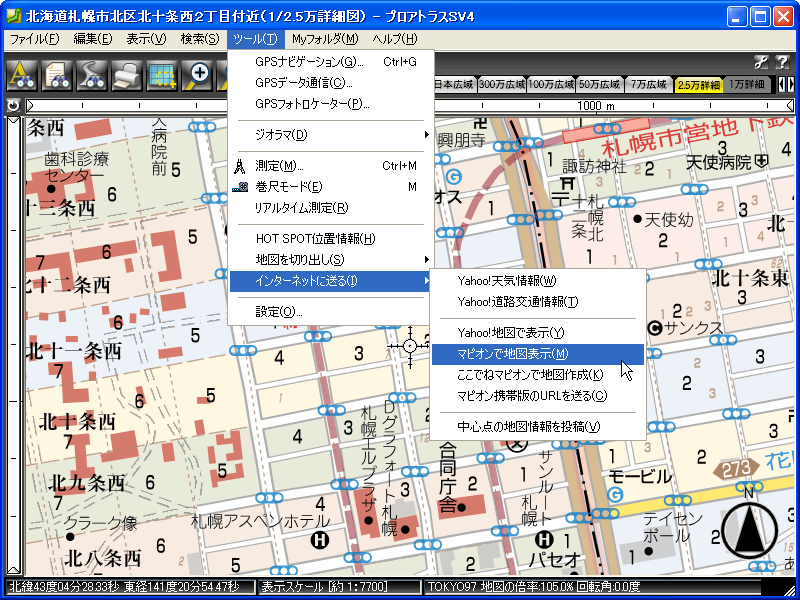
Task: Click the クラーク像 label on the map
Action: coord(100,523)
